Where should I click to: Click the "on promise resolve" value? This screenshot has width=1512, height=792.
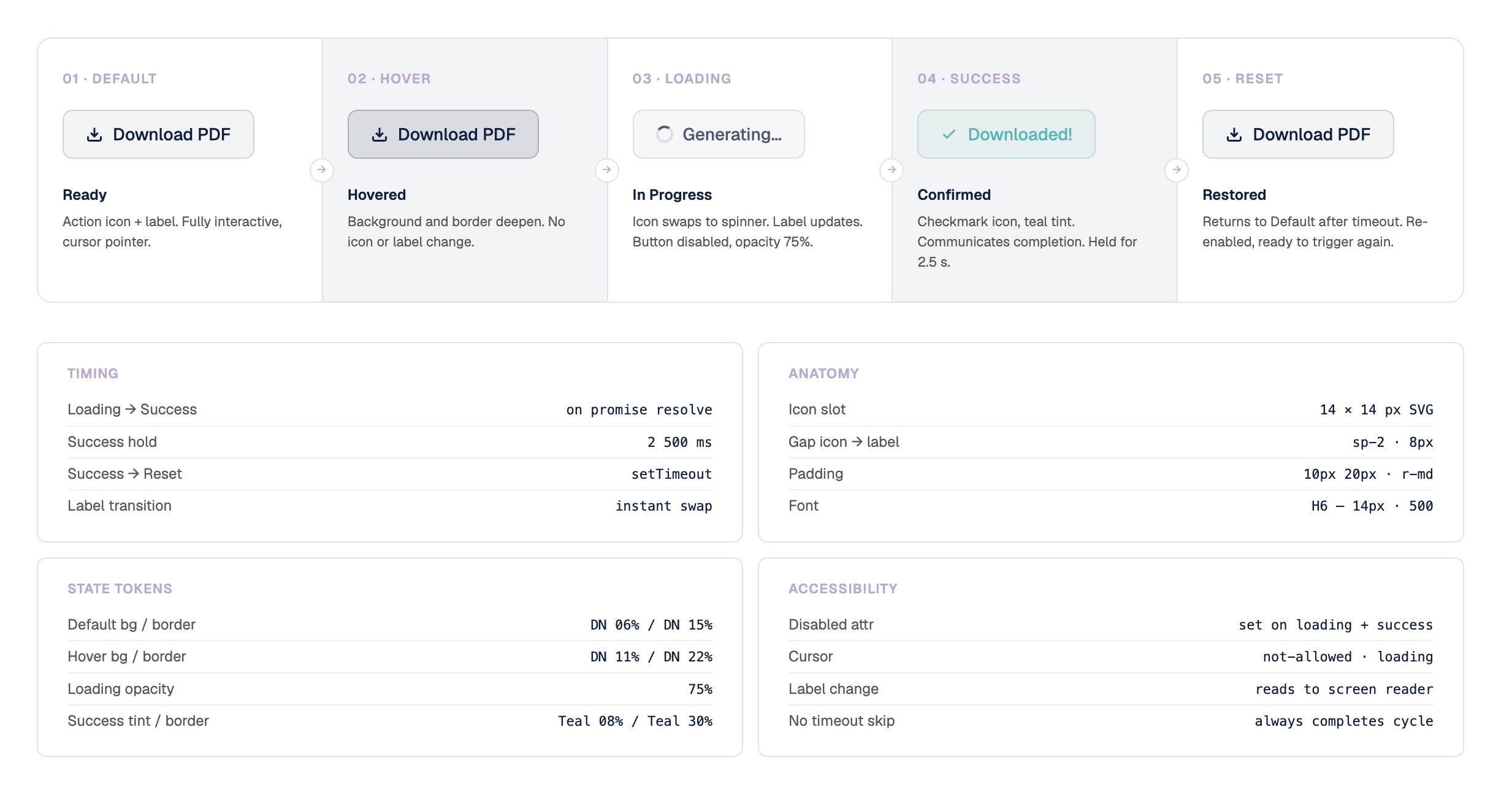coord(639,409)
